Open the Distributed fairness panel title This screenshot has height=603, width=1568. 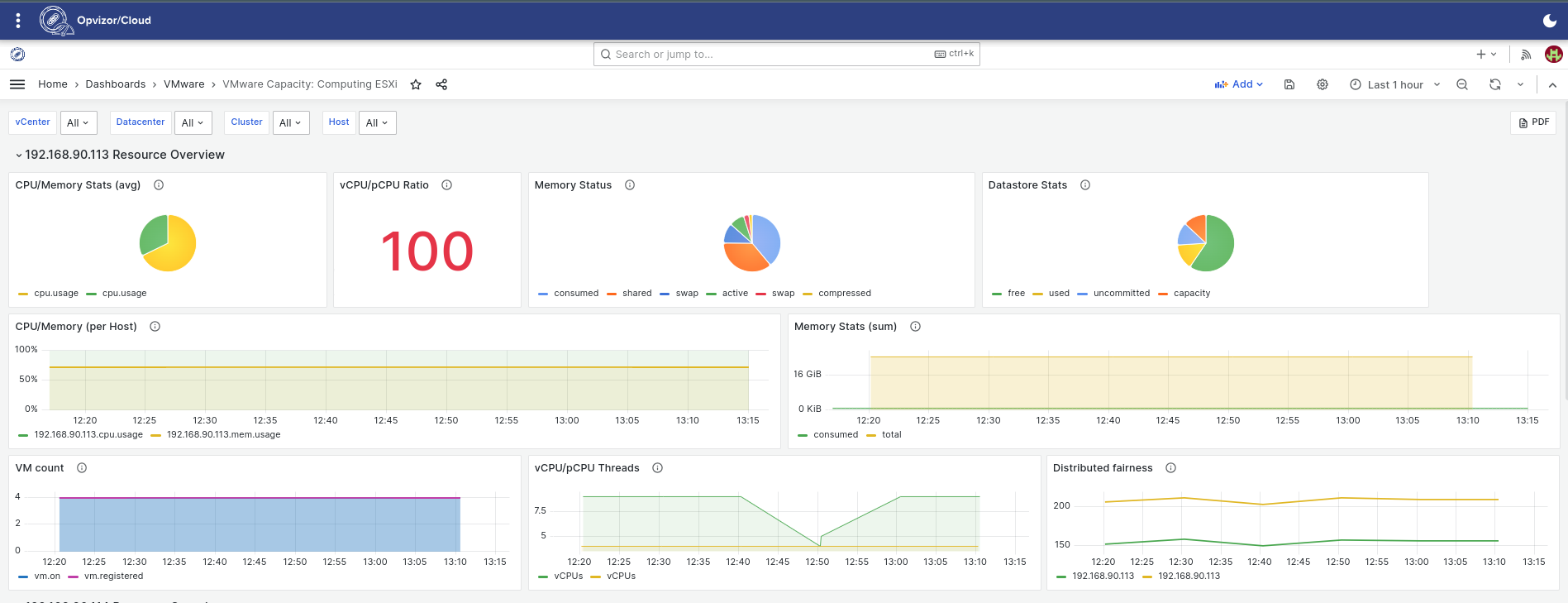(1103, 468)
